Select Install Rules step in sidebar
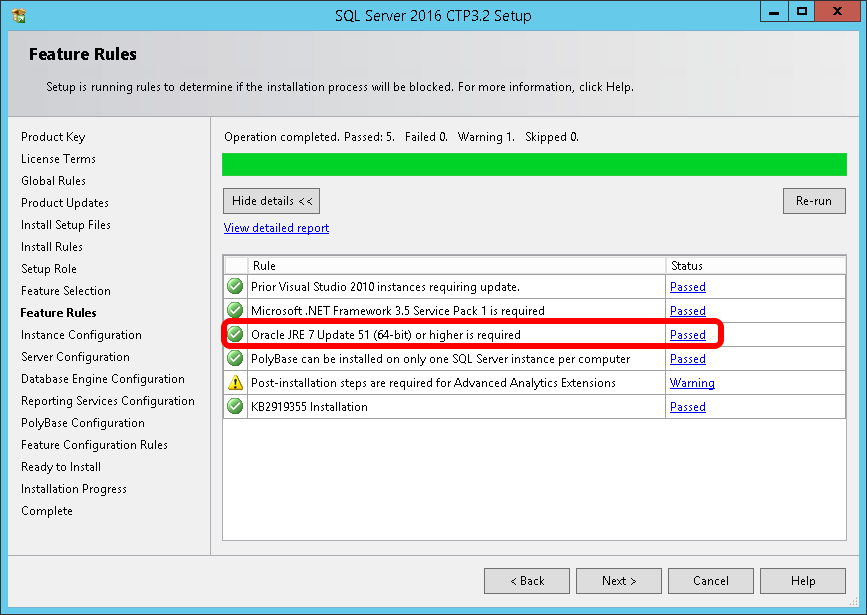 pos(51,247)
